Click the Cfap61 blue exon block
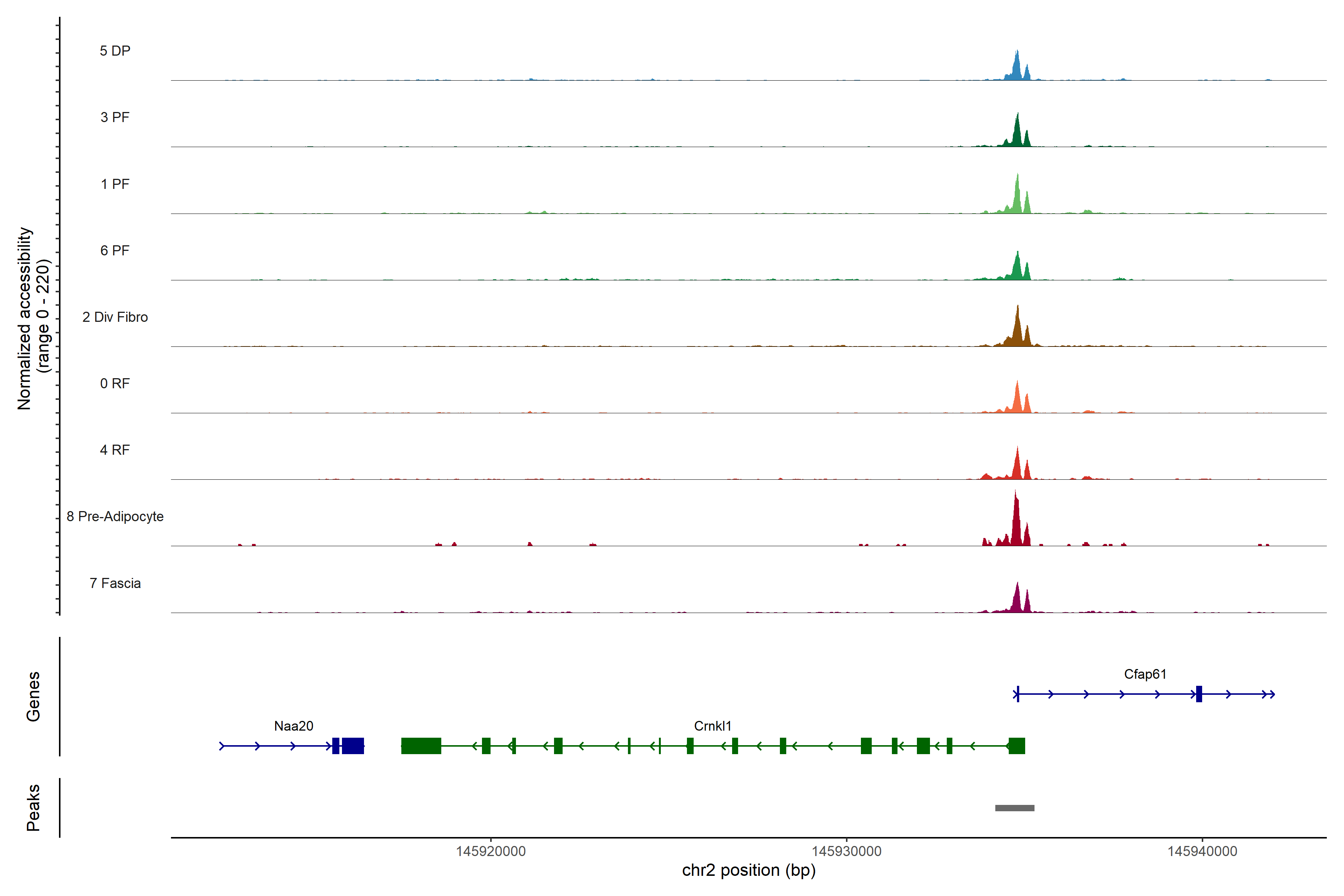 point(1199,694)
